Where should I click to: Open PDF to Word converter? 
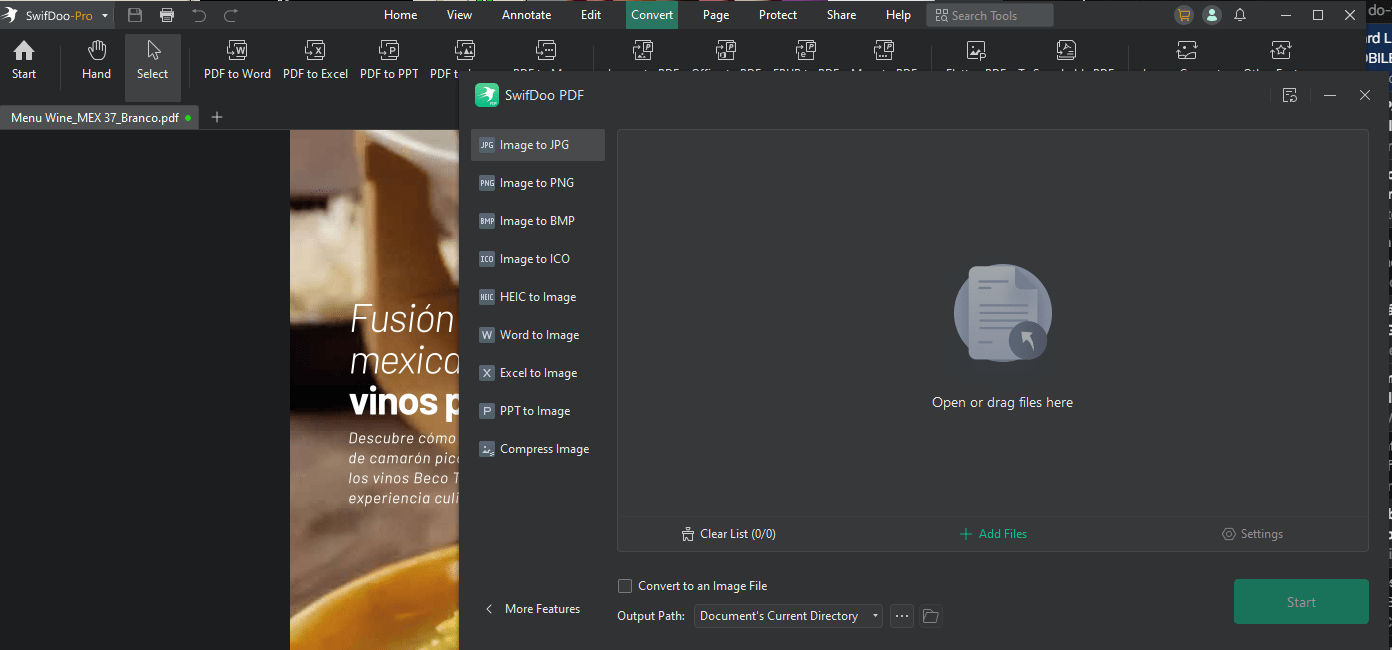click(x=237, y=60)
